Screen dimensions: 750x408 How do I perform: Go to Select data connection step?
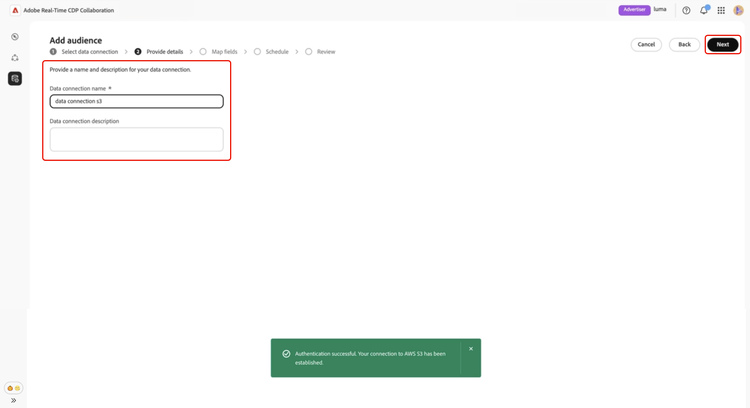point(84,52)
